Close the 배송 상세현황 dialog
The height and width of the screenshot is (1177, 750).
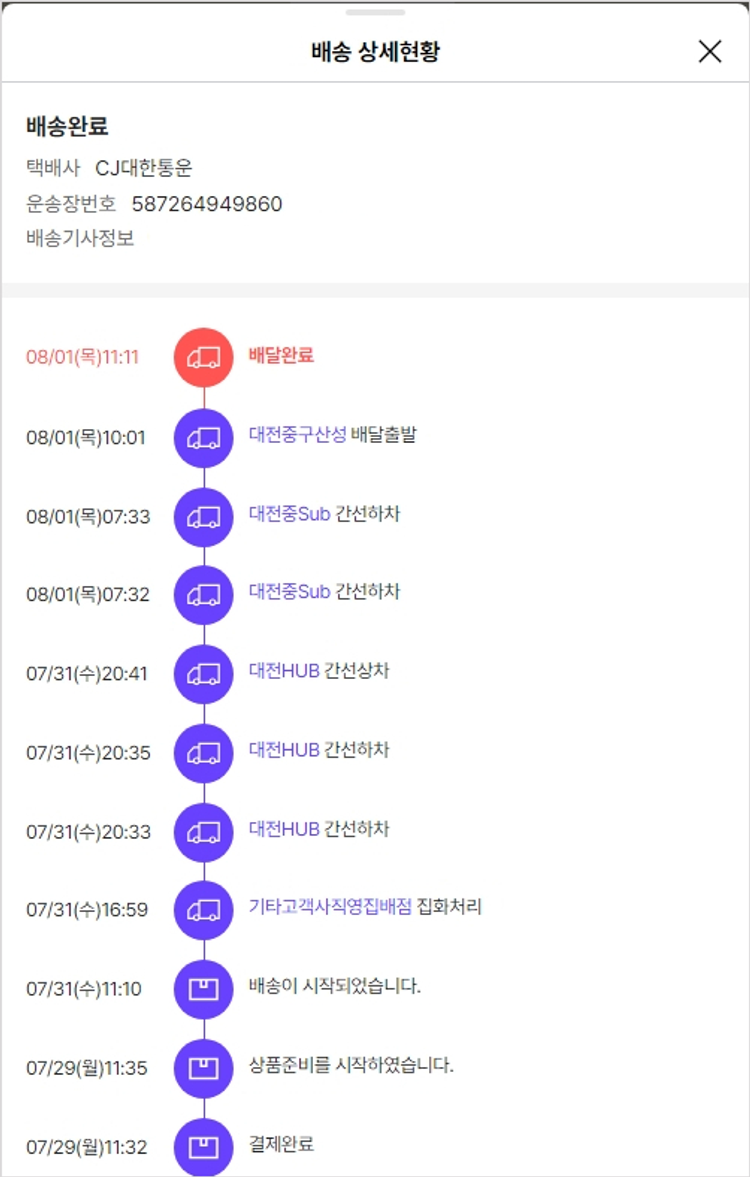pyautogui.click(x=709, y=52)
